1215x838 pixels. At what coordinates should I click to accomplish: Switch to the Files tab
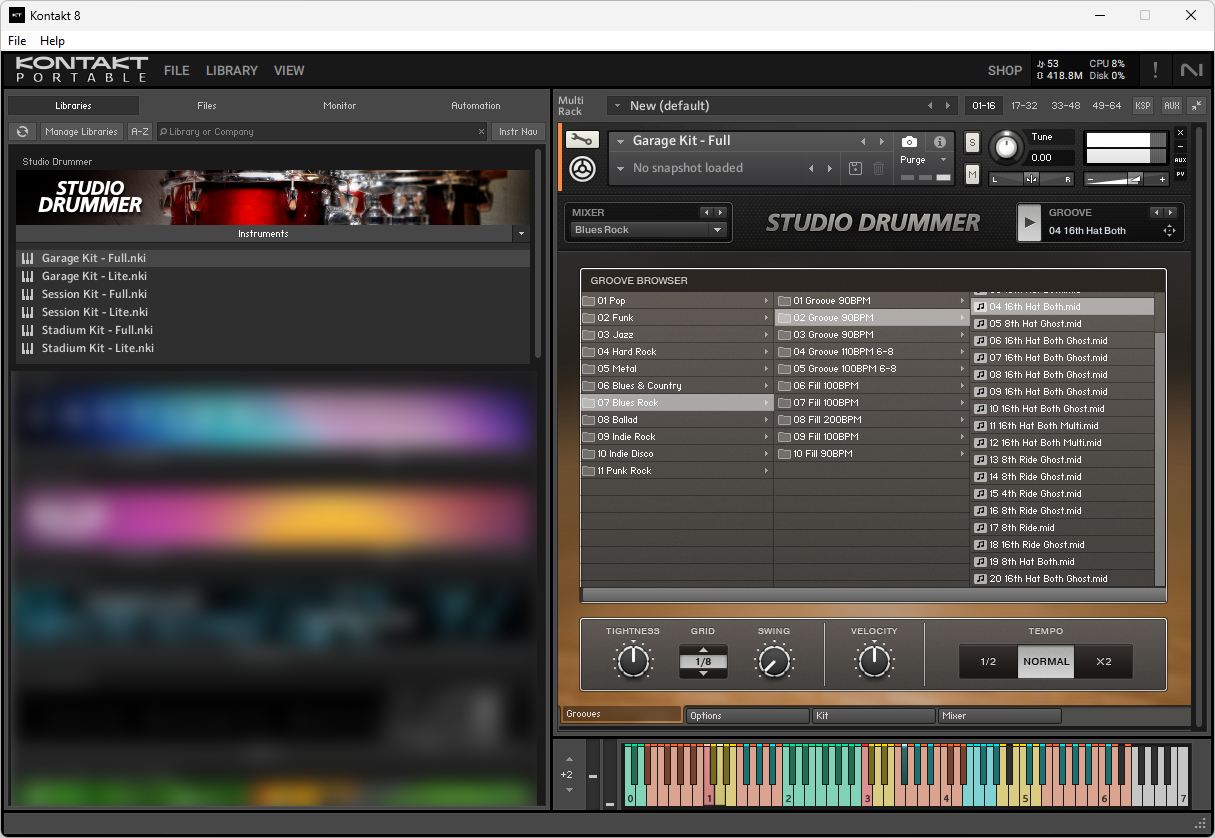click(x=207, y=105)
